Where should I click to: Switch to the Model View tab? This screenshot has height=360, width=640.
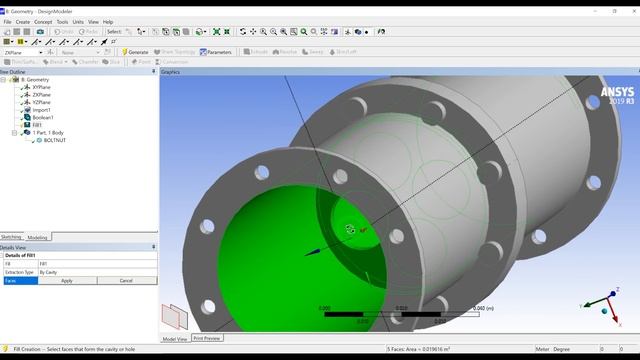coord(175,339)
